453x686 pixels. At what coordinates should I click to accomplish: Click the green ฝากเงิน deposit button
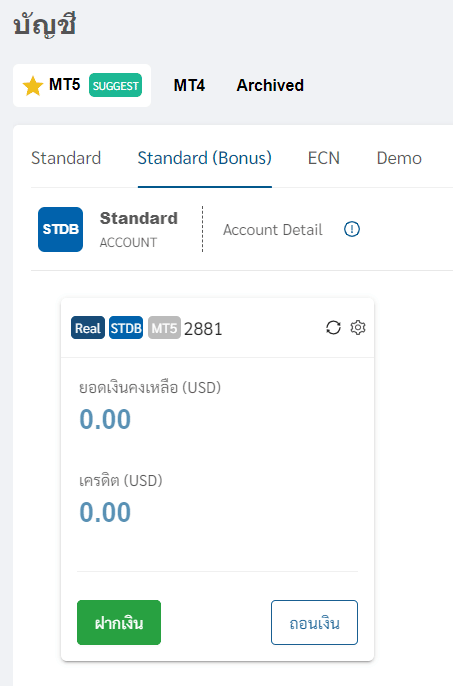point(119,623)
